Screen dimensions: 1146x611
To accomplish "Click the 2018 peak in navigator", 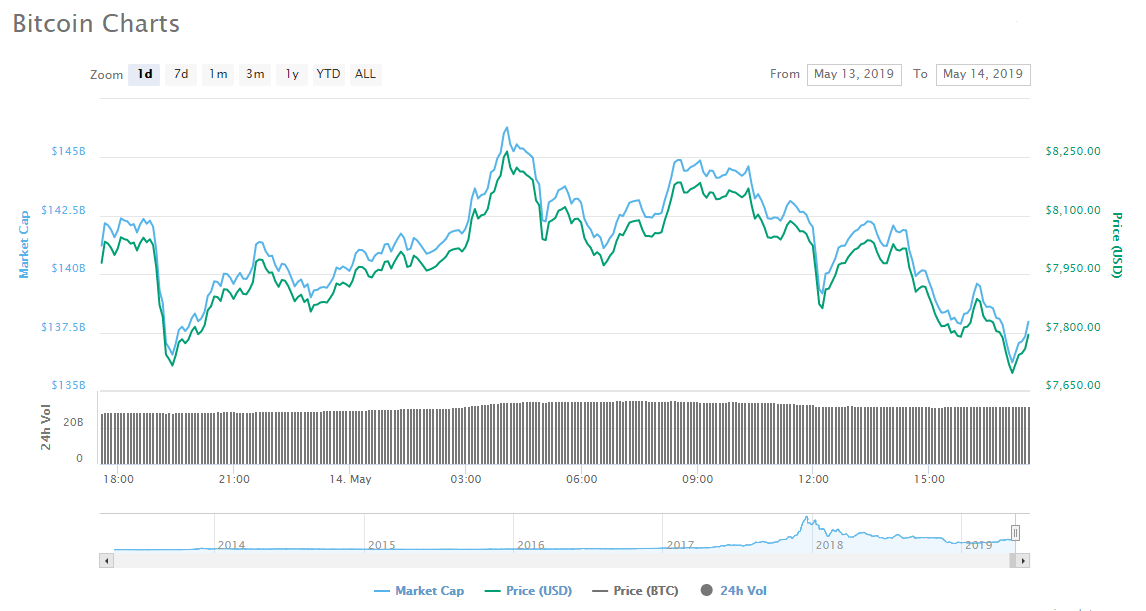I will 806,520.
